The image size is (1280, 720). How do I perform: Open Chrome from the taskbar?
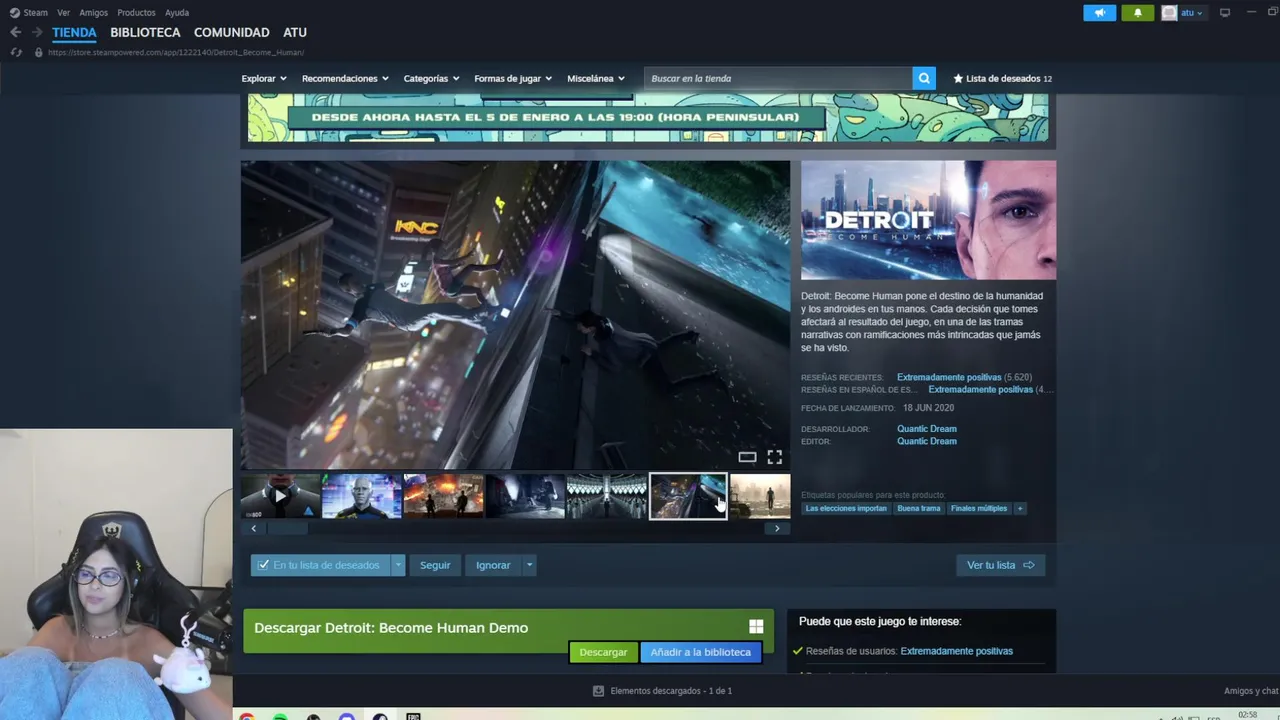(247, 716)
